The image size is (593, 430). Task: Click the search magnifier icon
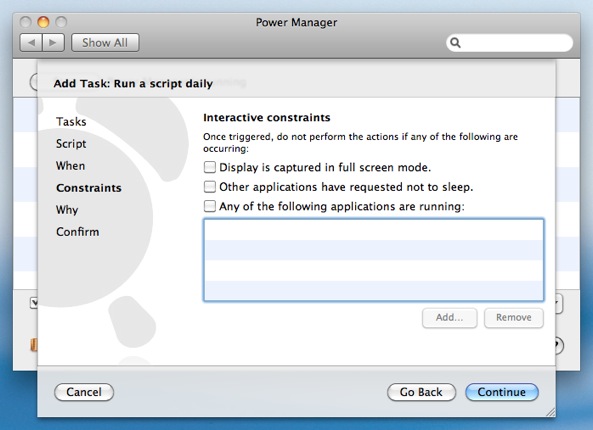[455, 43]
